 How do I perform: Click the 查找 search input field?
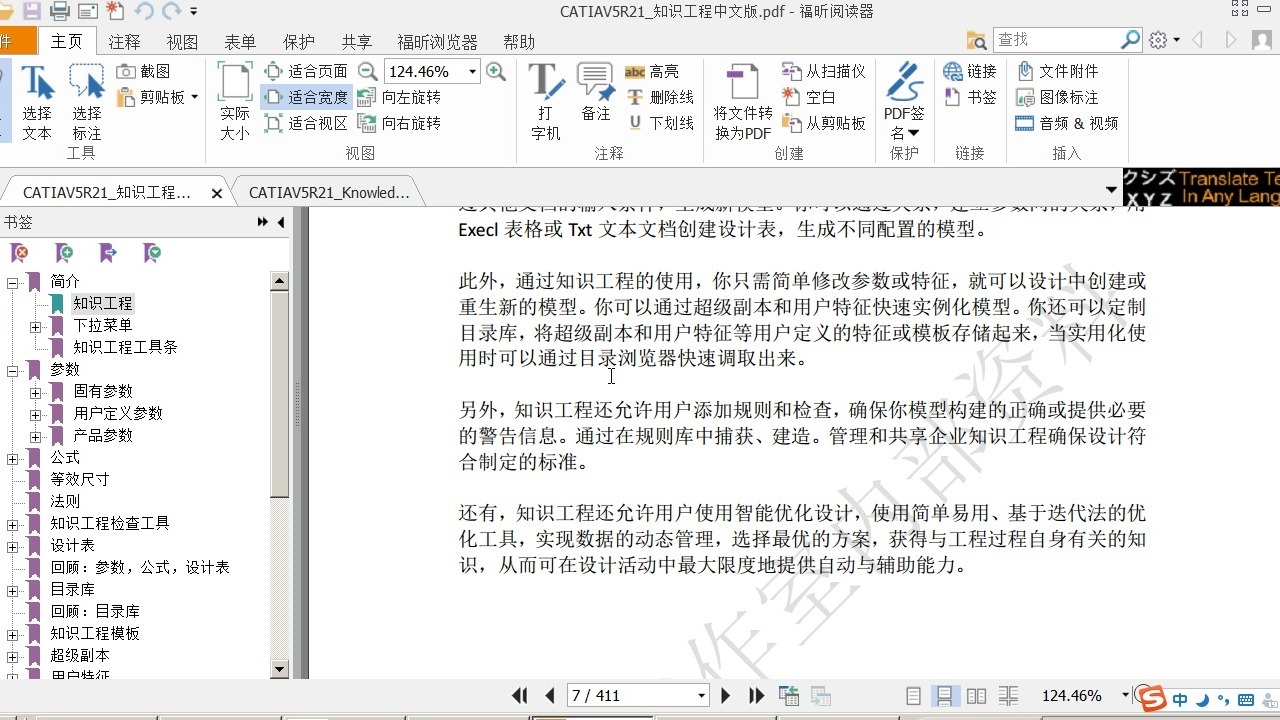coord(1056,40)
